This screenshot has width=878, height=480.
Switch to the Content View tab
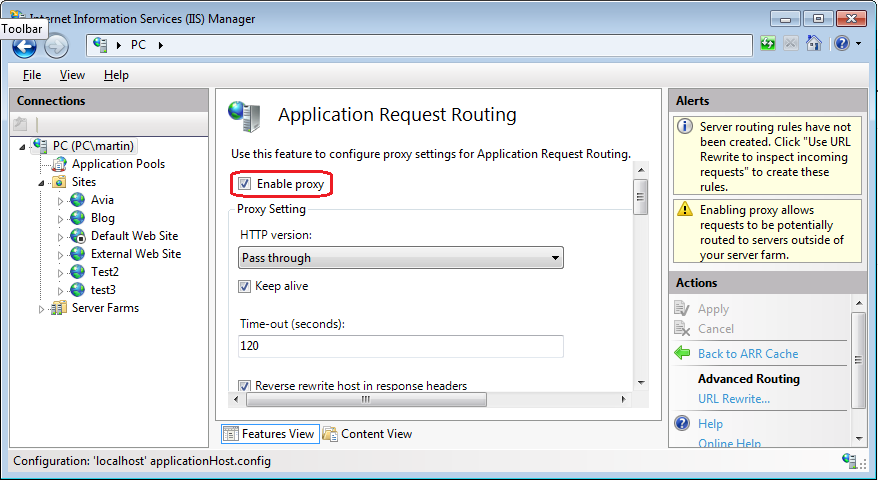coord(367,434)
